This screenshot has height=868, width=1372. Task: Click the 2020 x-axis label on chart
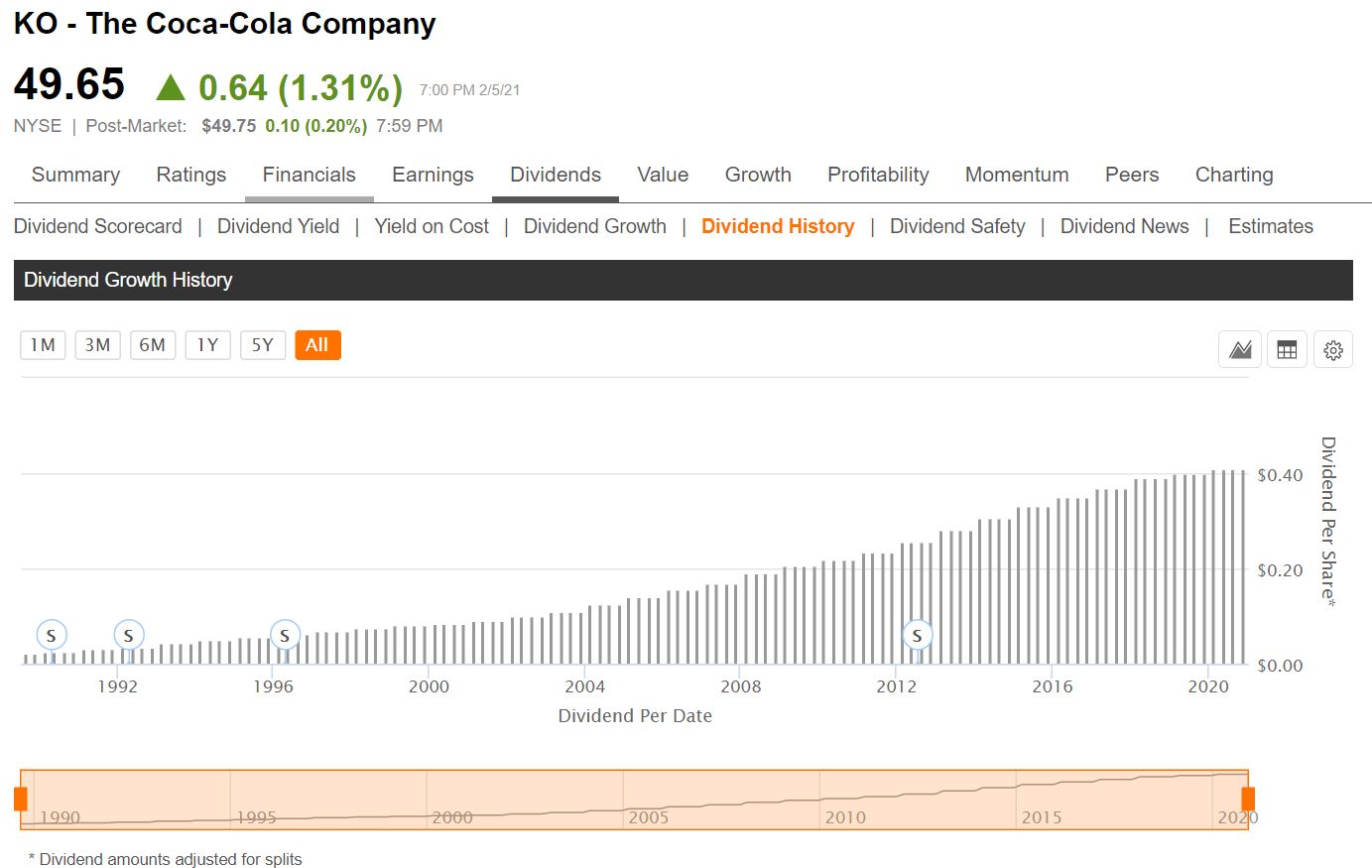click(1208, 686)
